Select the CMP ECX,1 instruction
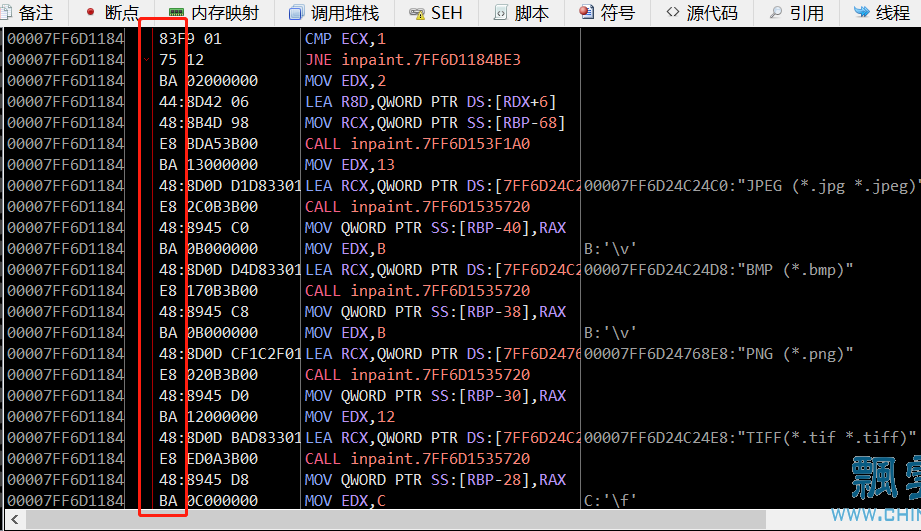Screen dimensions: 921x531 pos(345,39)
